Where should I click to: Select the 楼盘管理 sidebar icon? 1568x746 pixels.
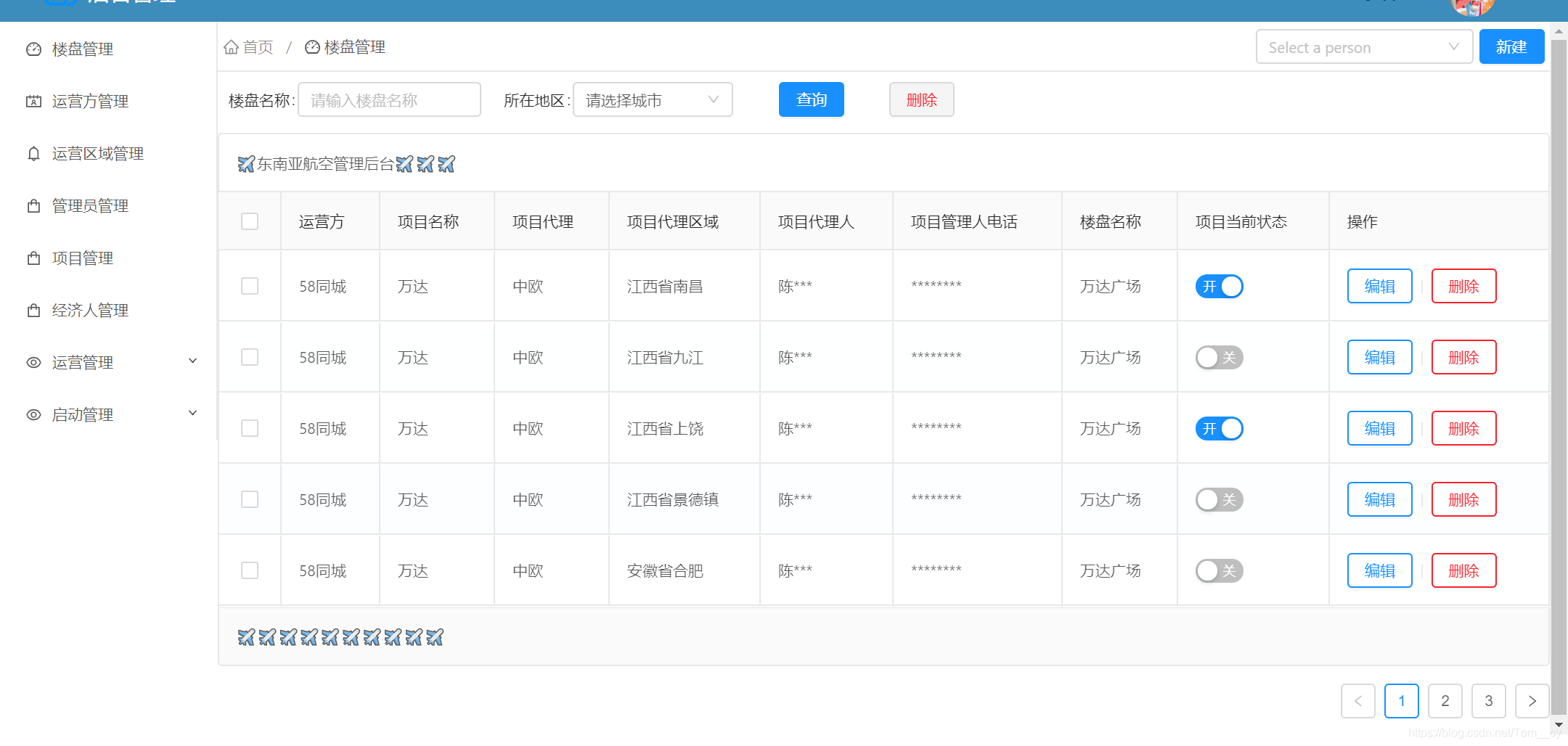[33, 49]
